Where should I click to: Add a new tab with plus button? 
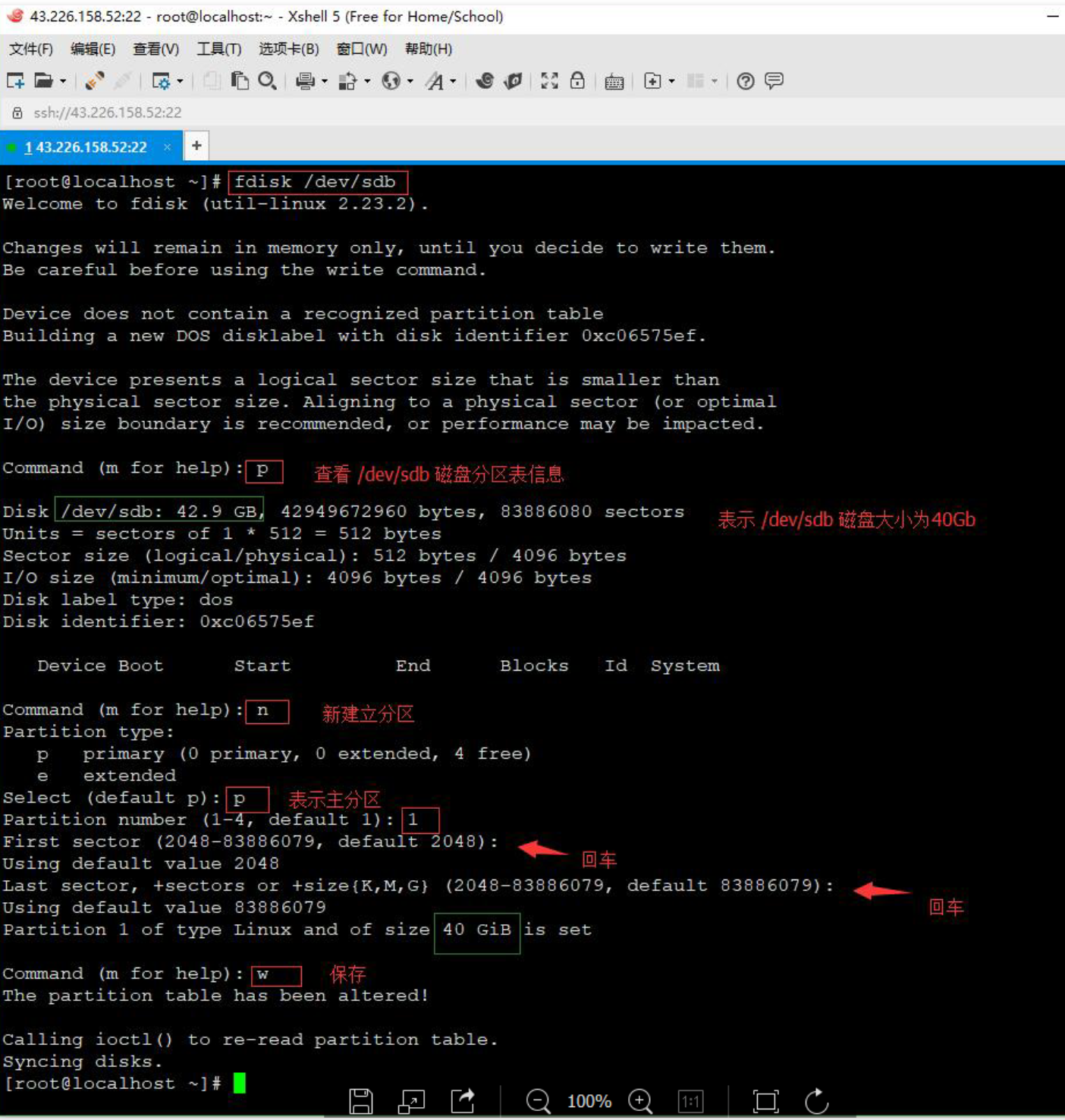click(196, 146)
